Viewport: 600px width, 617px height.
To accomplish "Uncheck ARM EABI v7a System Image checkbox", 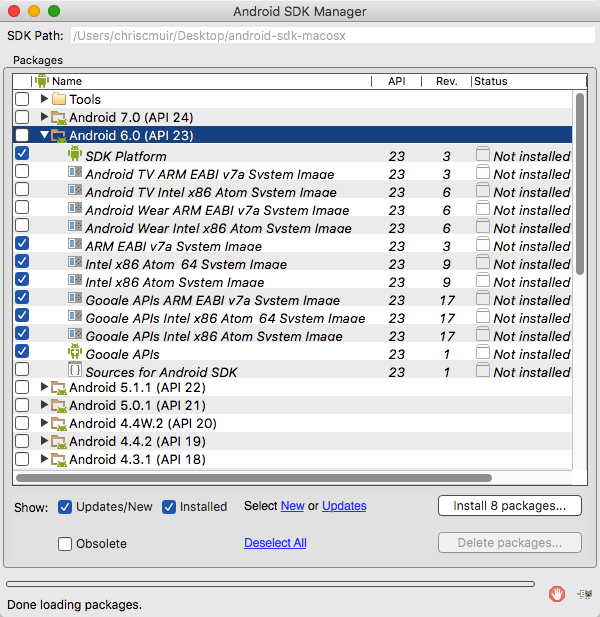I will click(22, 243).
